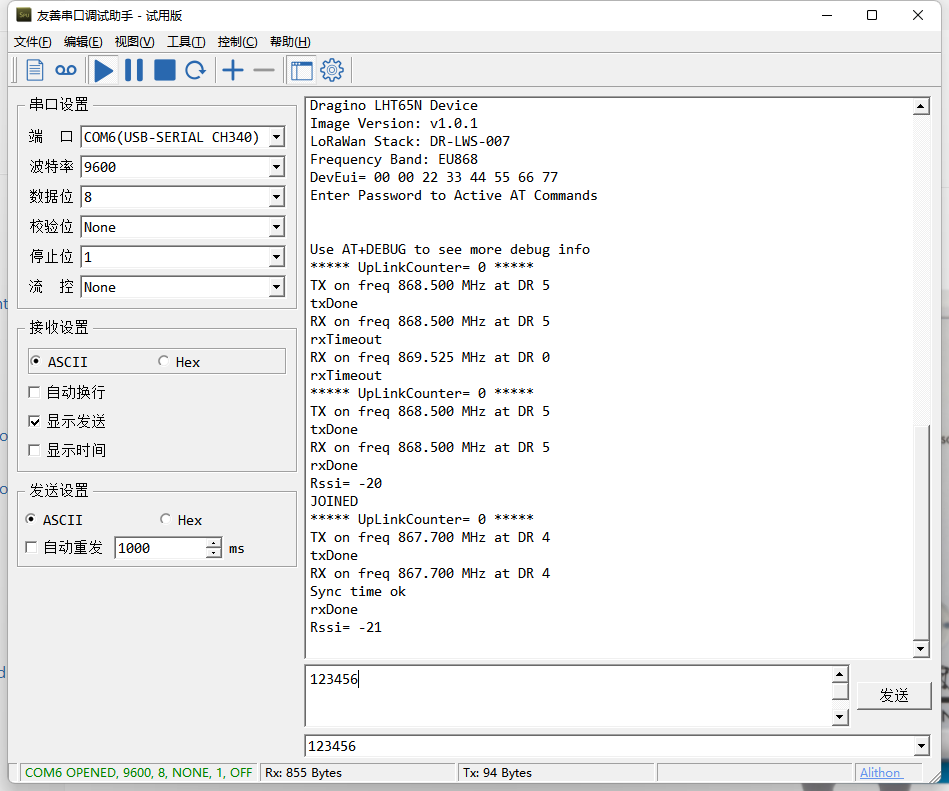Stop the serial port with square icon
Image resolution: width=949 pixels, height=791 pixels.
click(x=165, y=70)
